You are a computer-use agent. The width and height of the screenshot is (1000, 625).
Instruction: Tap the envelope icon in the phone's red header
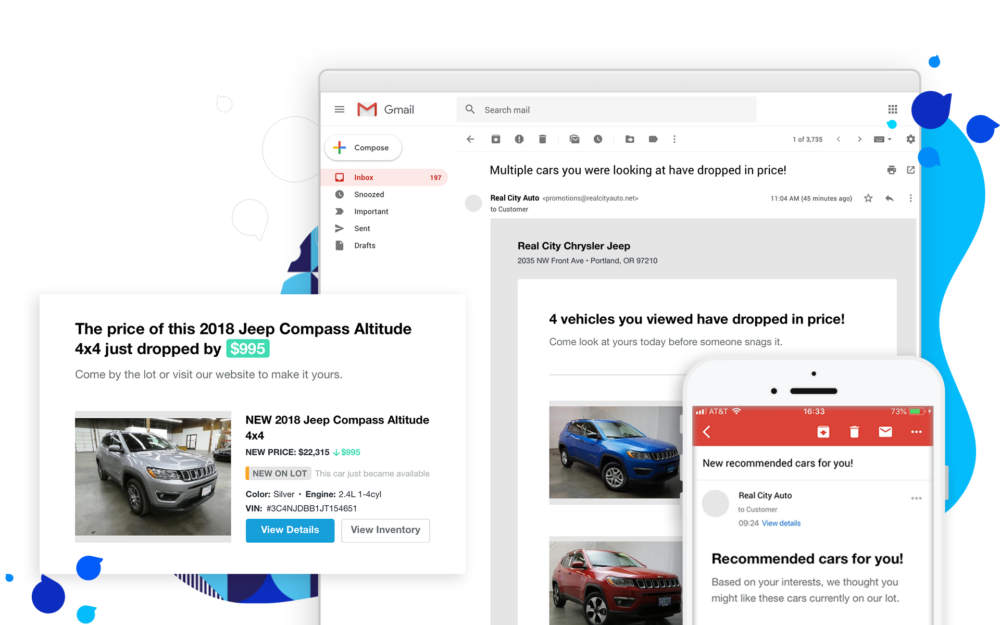[x=885, y=432]
